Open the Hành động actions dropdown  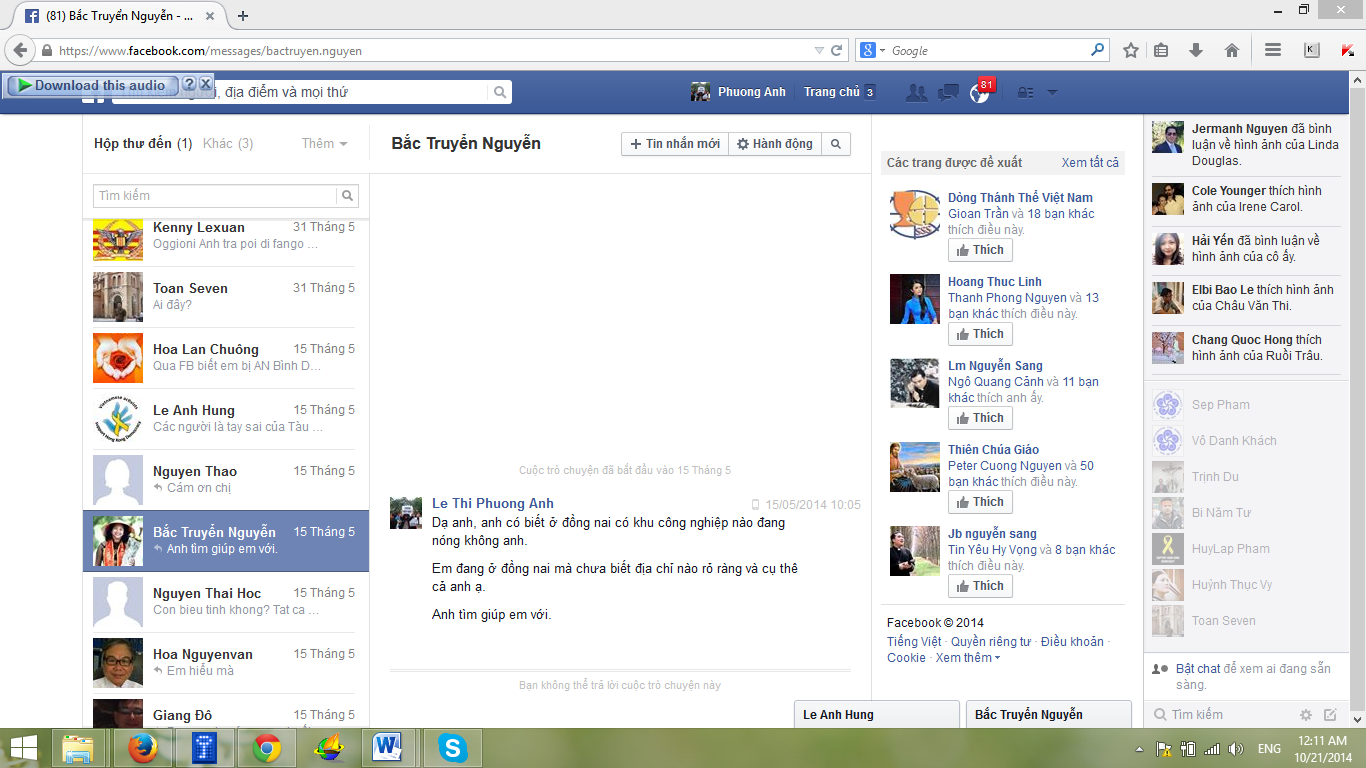(775, 144)
